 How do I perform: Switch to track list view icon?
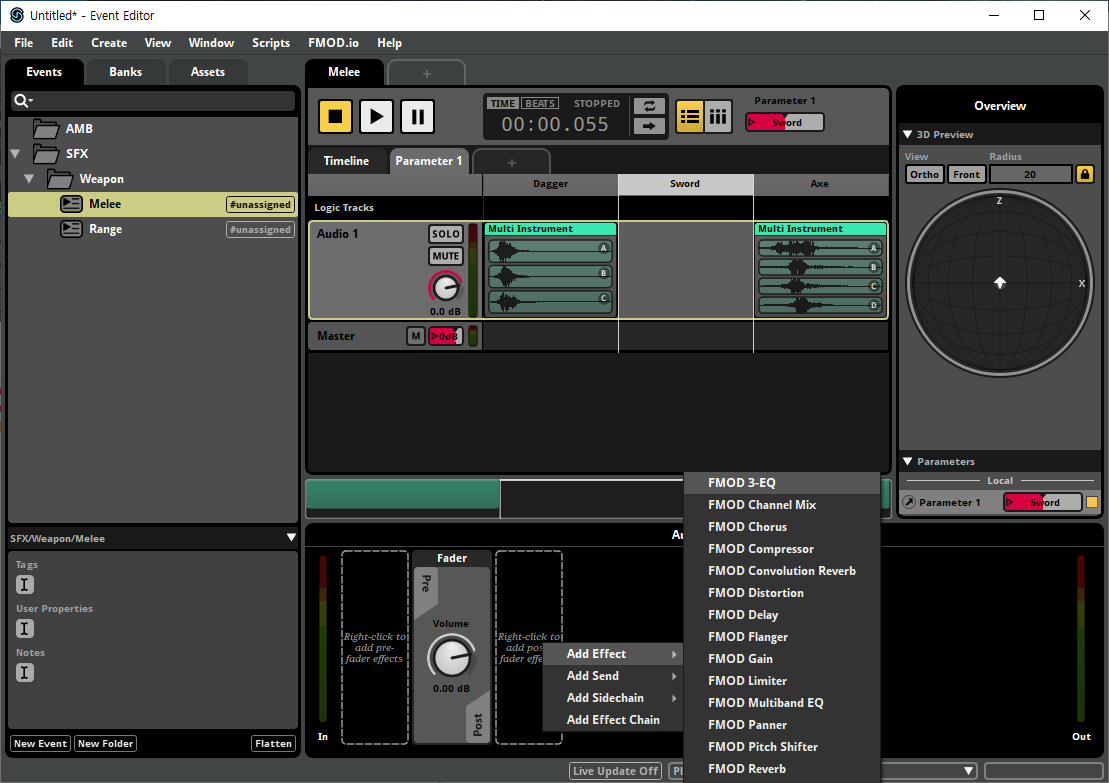pyautogui.click(x=690, y=116)
